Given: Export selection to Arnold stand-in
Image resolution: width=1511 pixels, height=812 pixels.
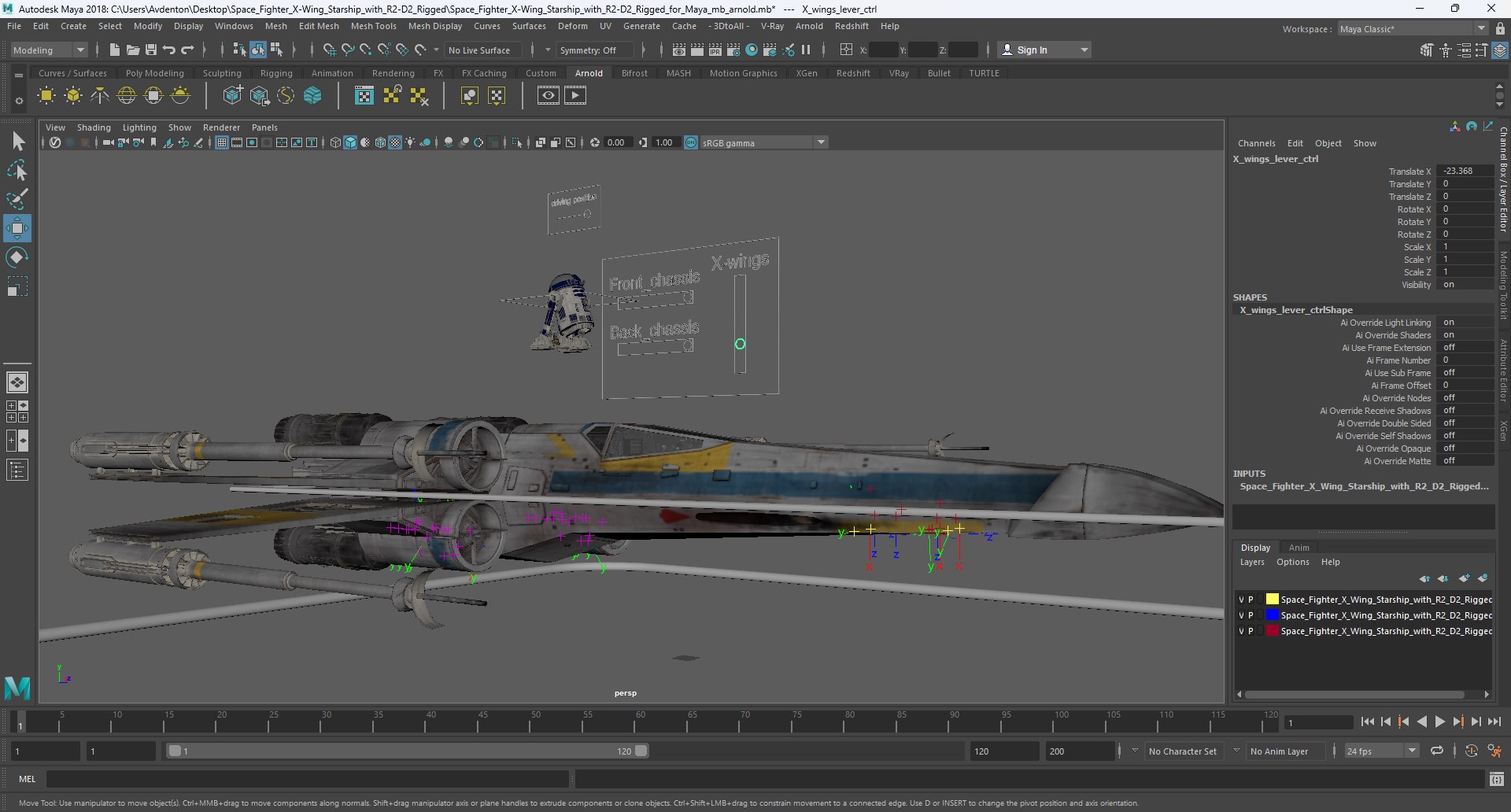Looking at the screenshot, I should [259, 96].
